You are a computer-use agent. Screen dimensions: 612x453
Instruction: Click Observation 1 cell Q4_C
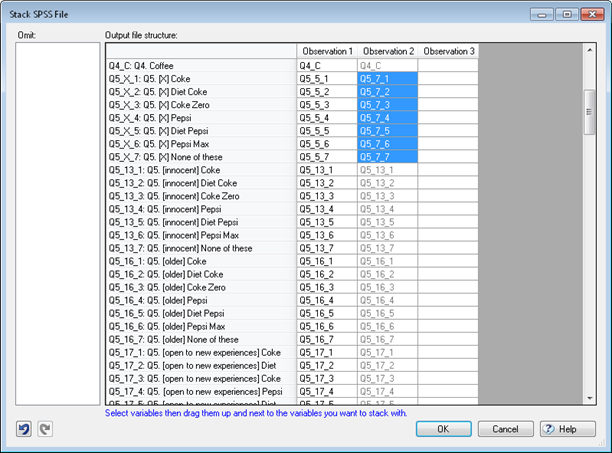coord(327,66)
